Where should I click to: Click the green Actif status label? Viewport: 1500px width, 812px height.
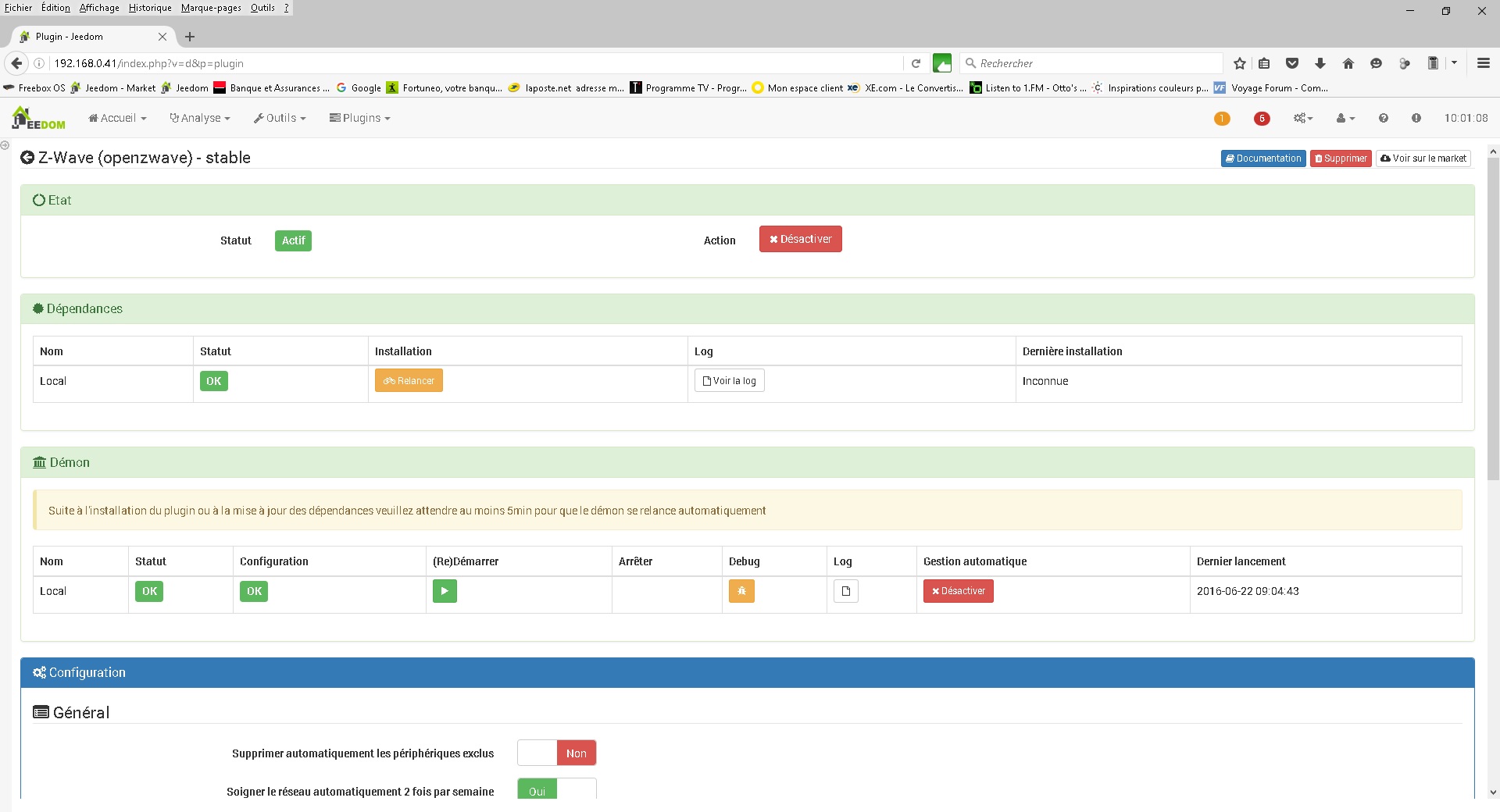[x=293, y=240]
